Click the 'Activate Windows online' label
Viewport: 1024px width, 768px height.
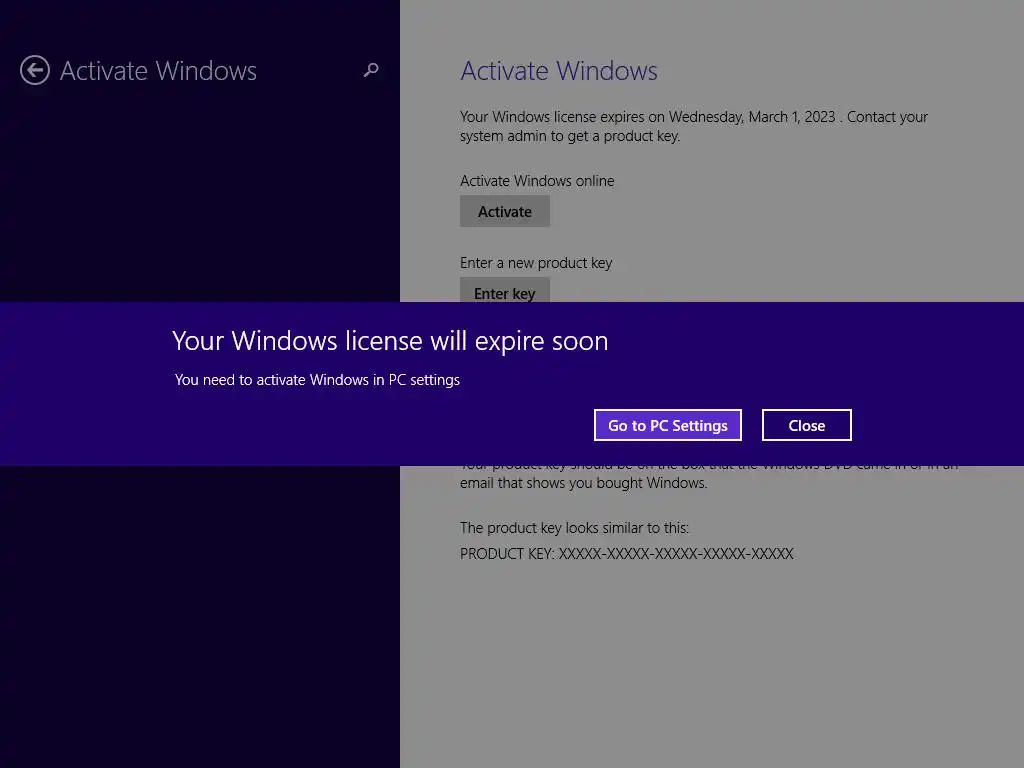click(537, 181)
